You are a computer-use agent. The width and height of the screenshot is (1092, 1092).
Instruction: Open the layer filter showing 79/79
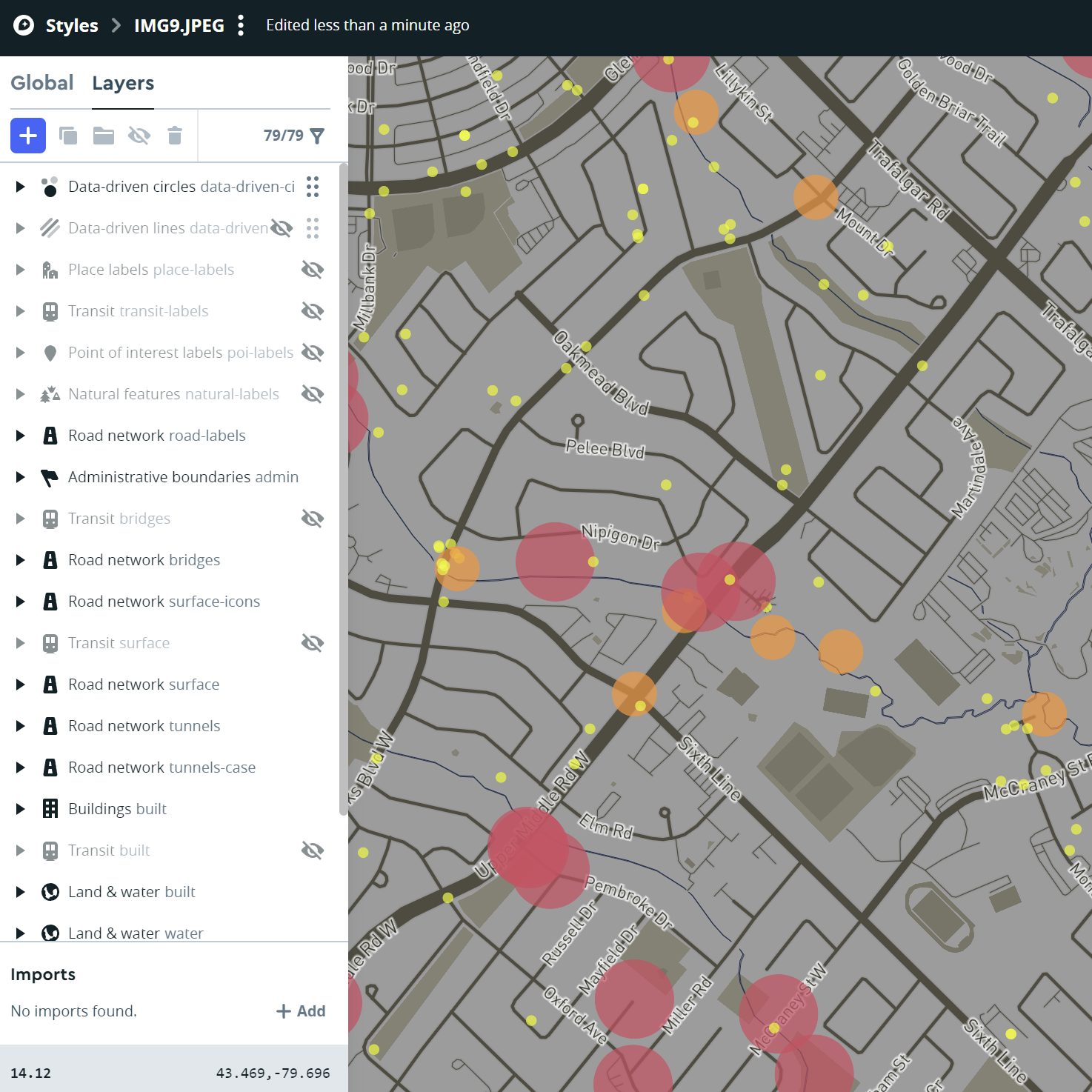point(317,136)
